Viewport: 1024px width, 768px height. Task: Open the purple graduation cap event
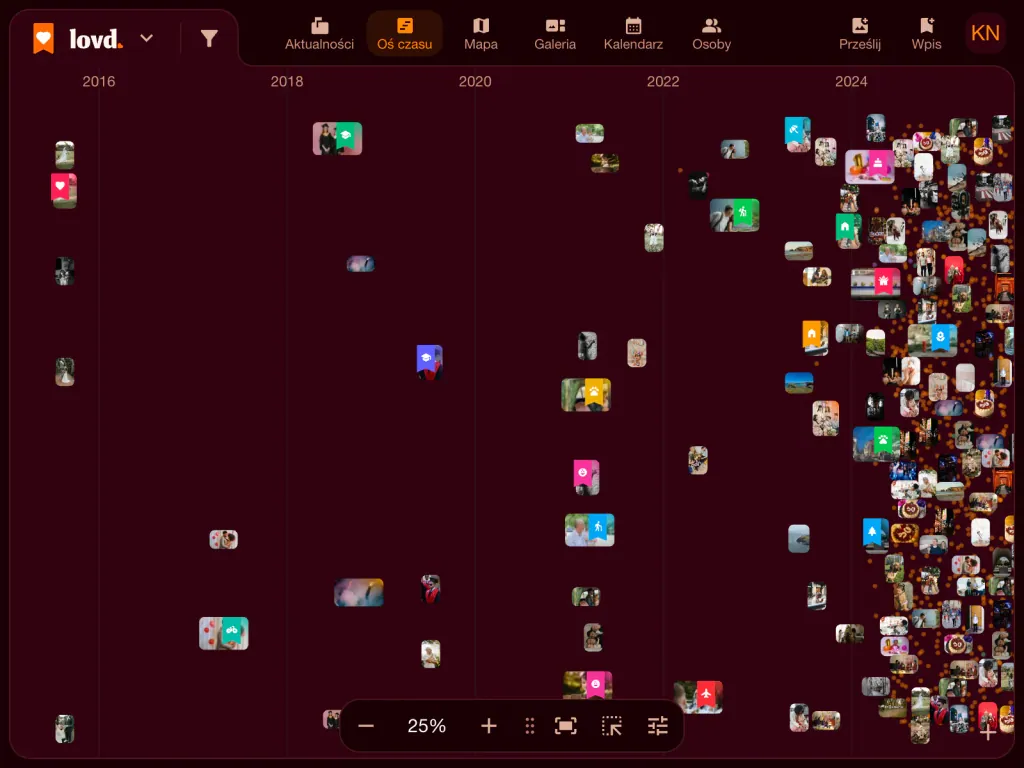[x=429, y=362]
